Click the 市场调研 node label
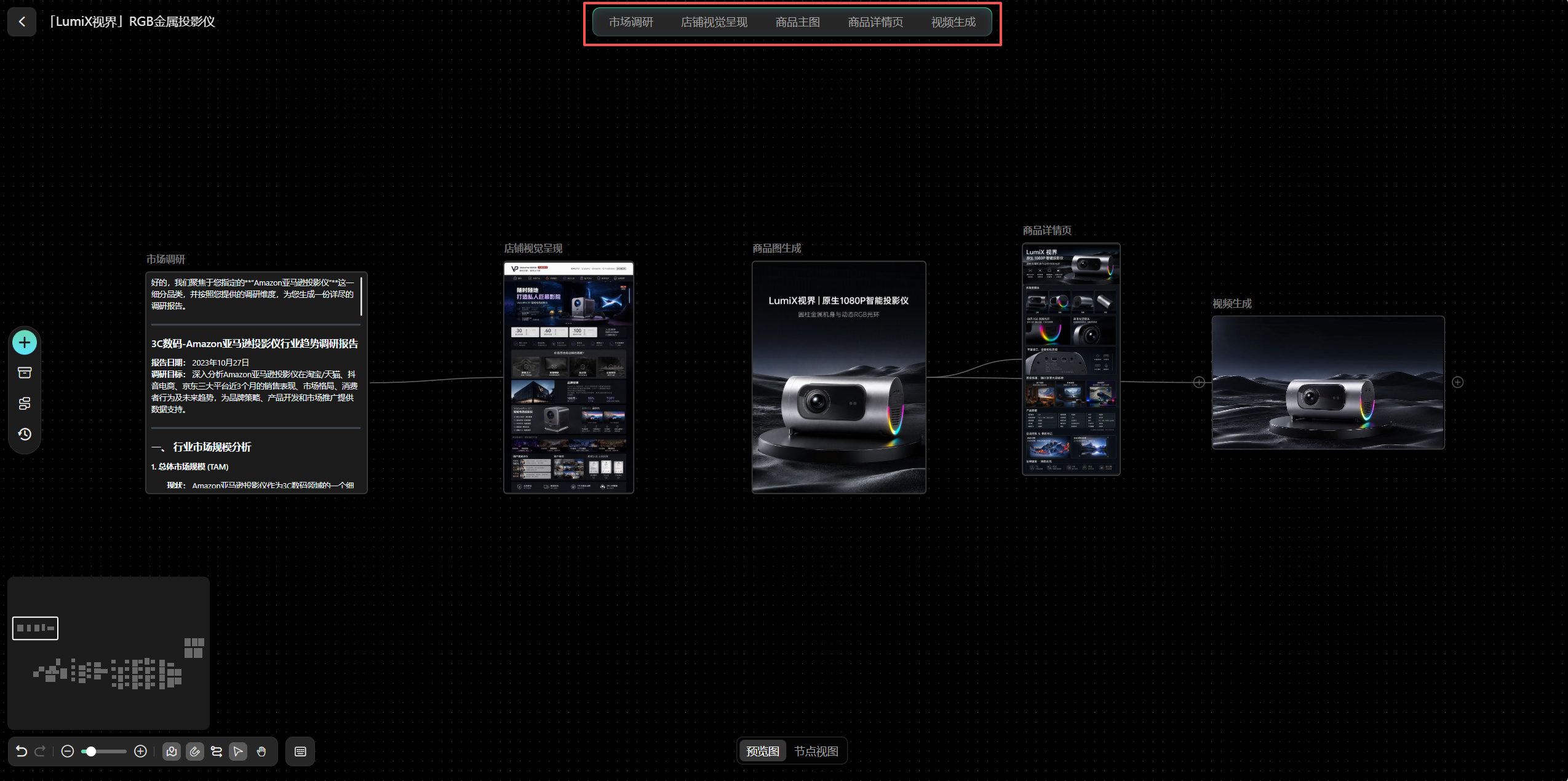 pos(165,260)
